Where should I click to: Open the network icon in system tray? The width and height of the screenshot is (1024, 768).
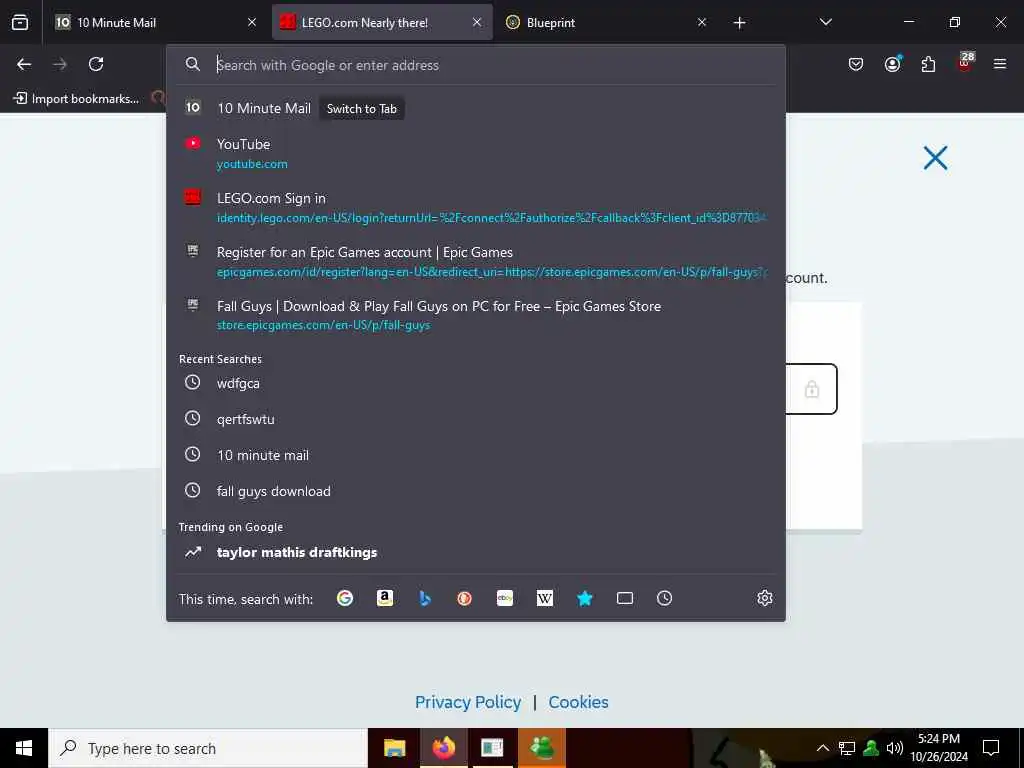click(847, 748)
